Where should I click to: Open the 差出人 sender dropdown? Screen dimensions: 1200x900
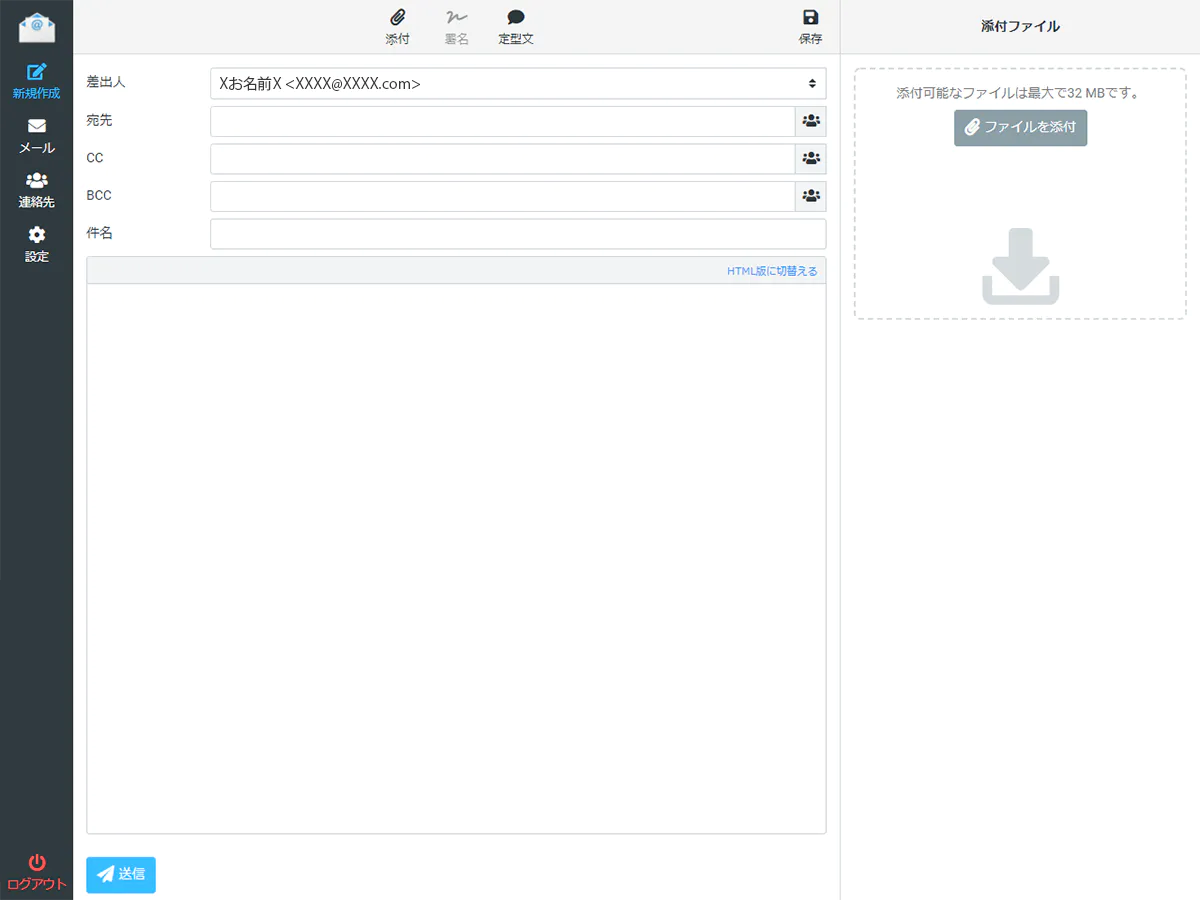click(518, 84)
